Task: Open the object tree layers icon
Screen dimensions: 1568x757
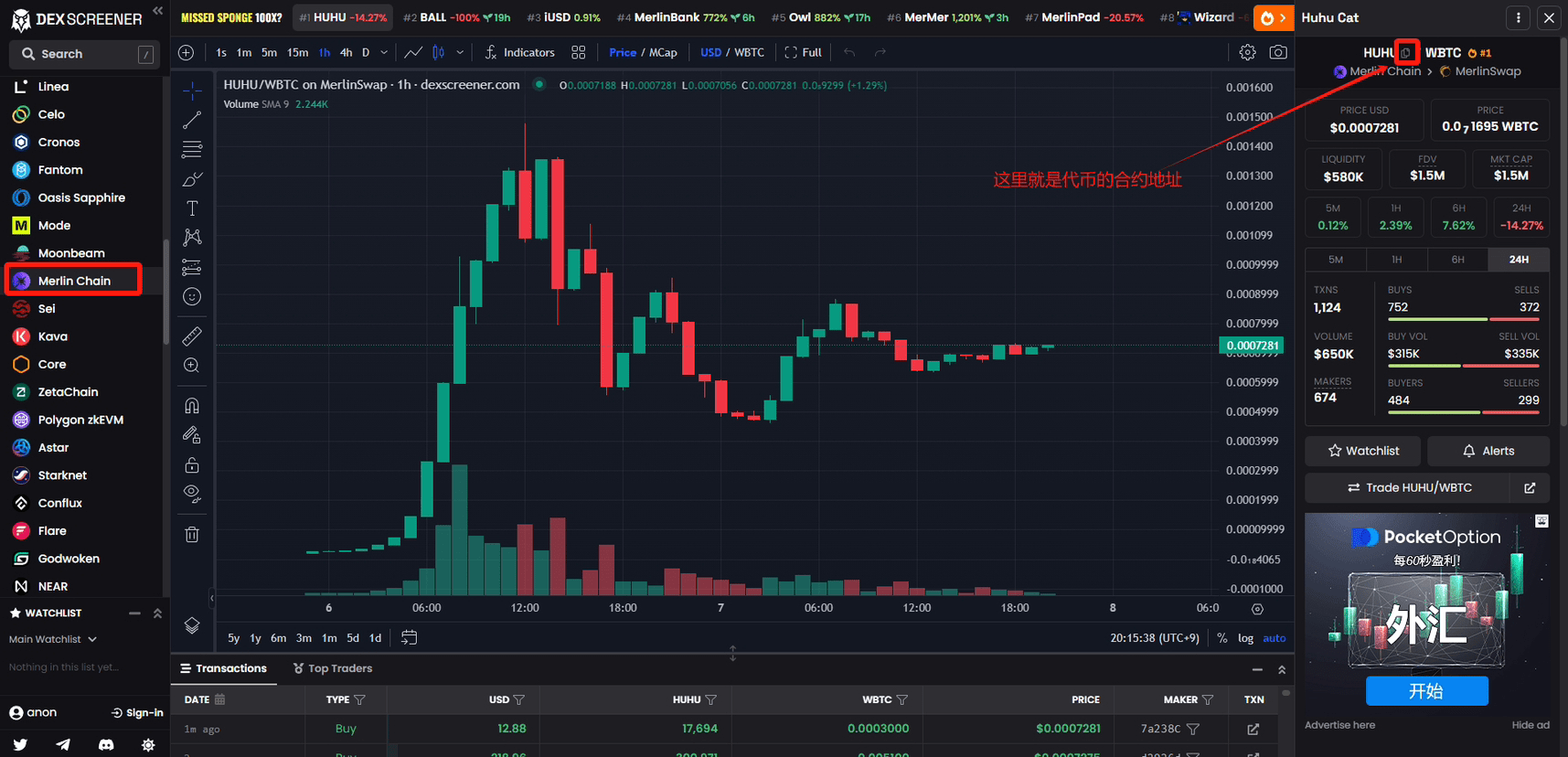Action: (192, 625)
